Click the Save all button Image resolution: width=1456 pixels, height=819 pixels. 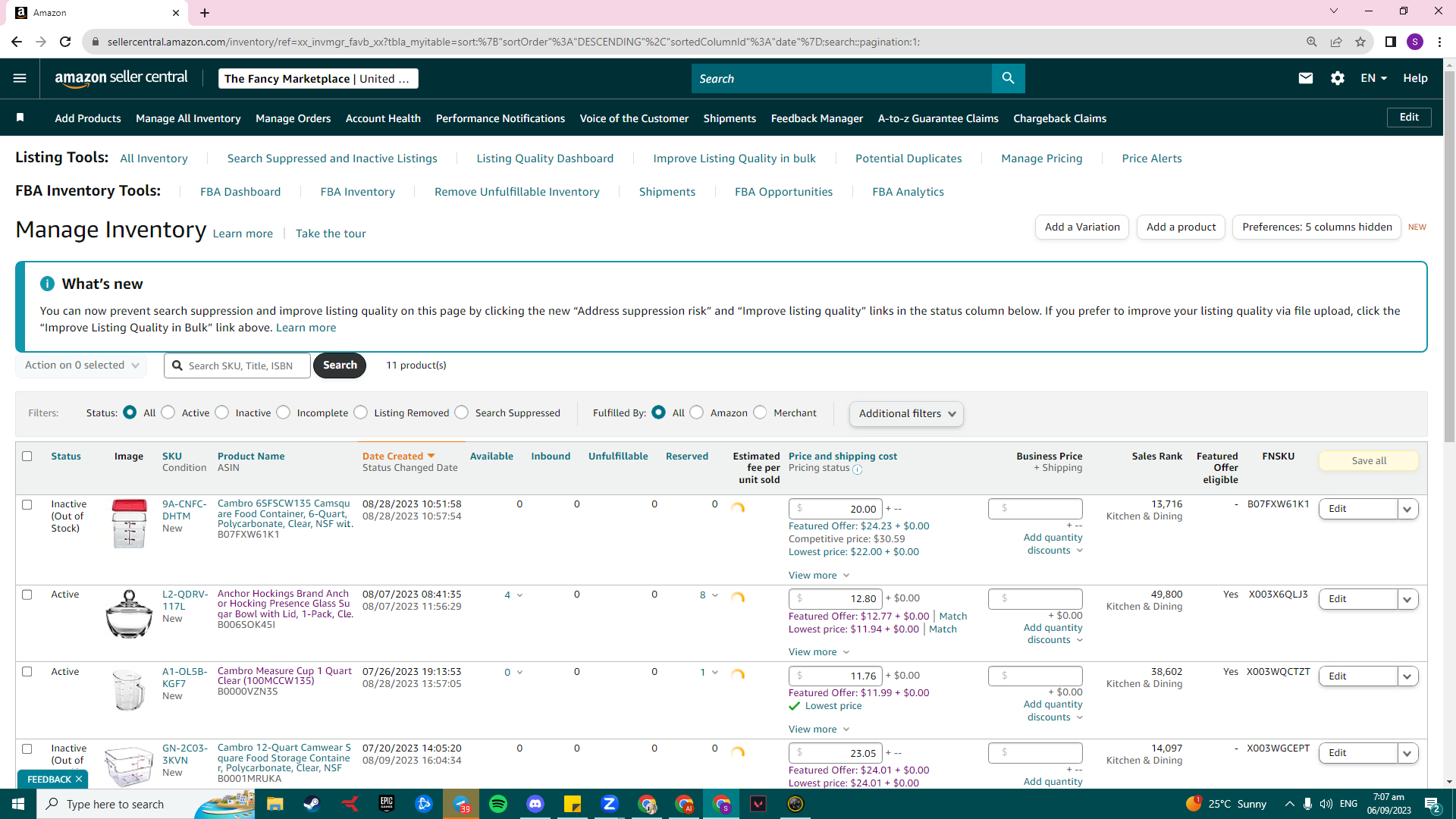(1369, 460)
